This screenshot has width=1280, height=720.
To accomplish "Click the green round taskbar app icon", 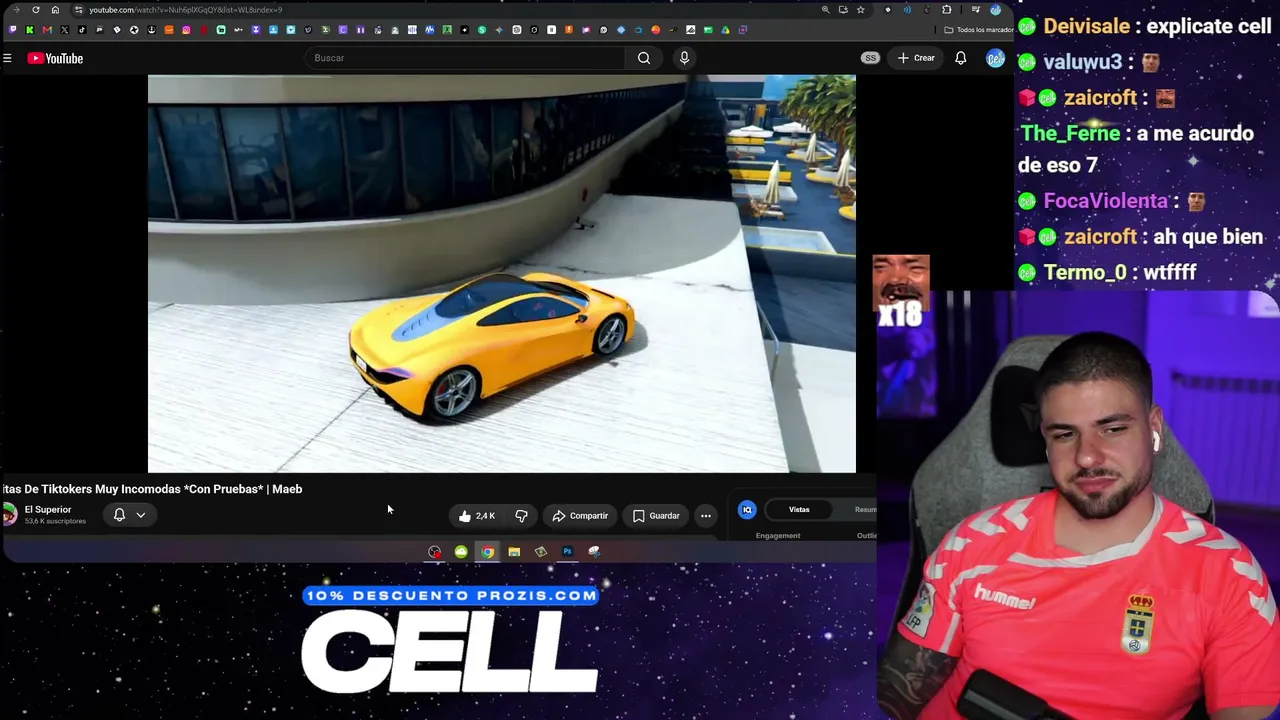I will pyautogui.click(x=461, y=552).
